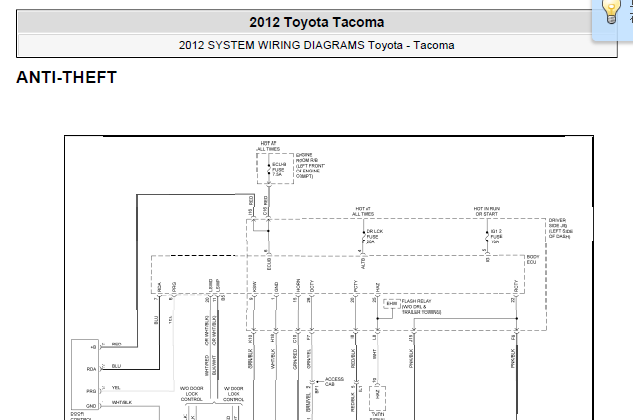Screen dimensions: 633x420
Task: Click the 'FLASH RELAY' label
Action: coord(421,307)
